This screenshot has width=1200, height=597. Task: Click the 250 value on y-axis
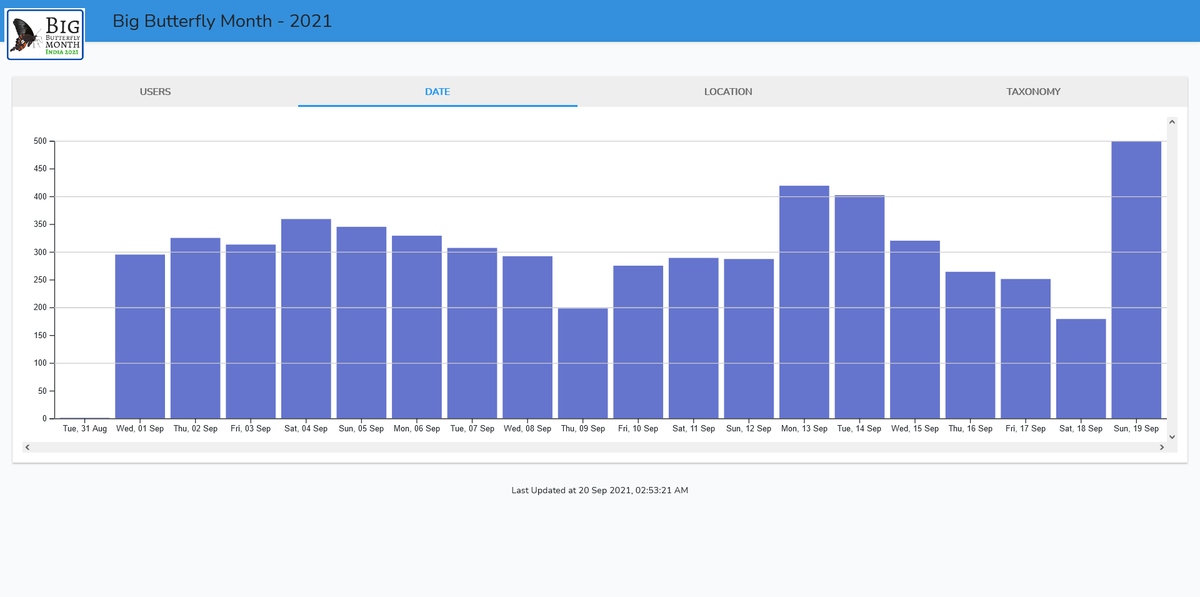(x=40, y=280)
